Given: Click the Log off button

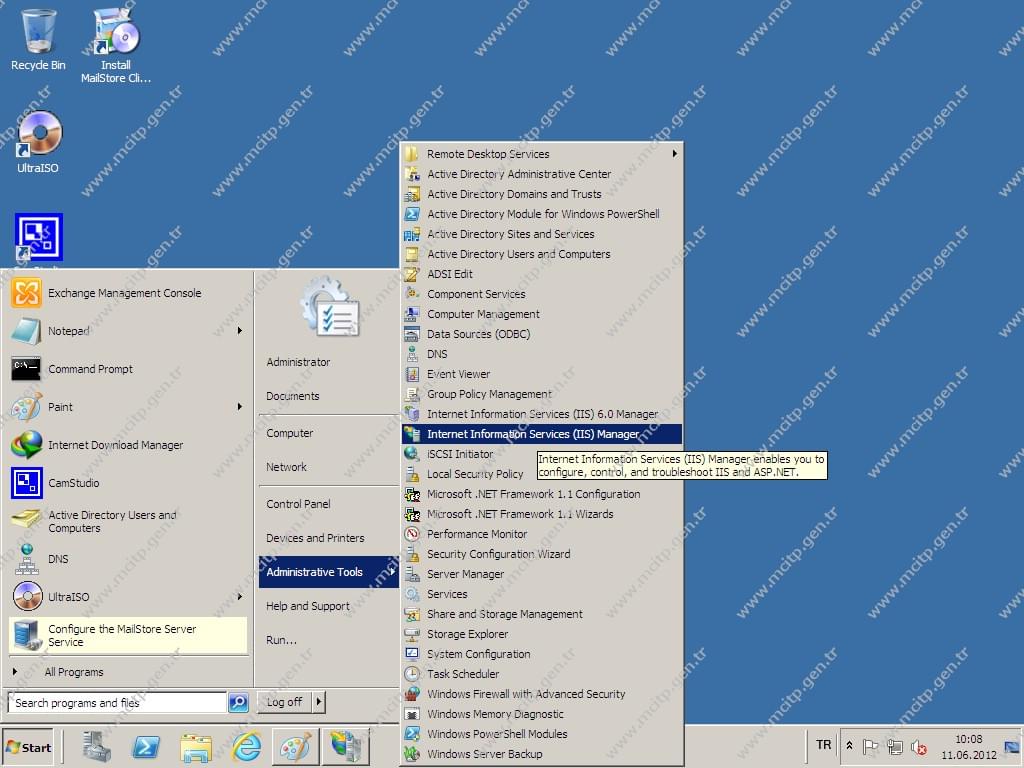Looking at the screenshot, I should click(285, 702).
